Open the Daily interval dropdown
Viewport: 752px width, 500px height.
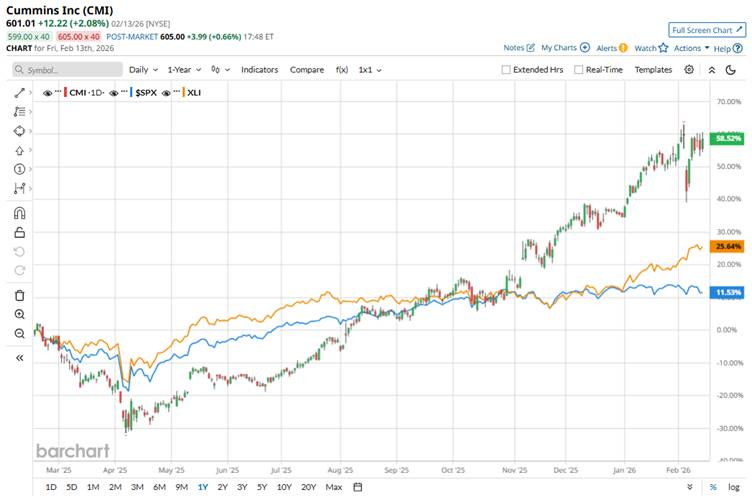[142, 70]
